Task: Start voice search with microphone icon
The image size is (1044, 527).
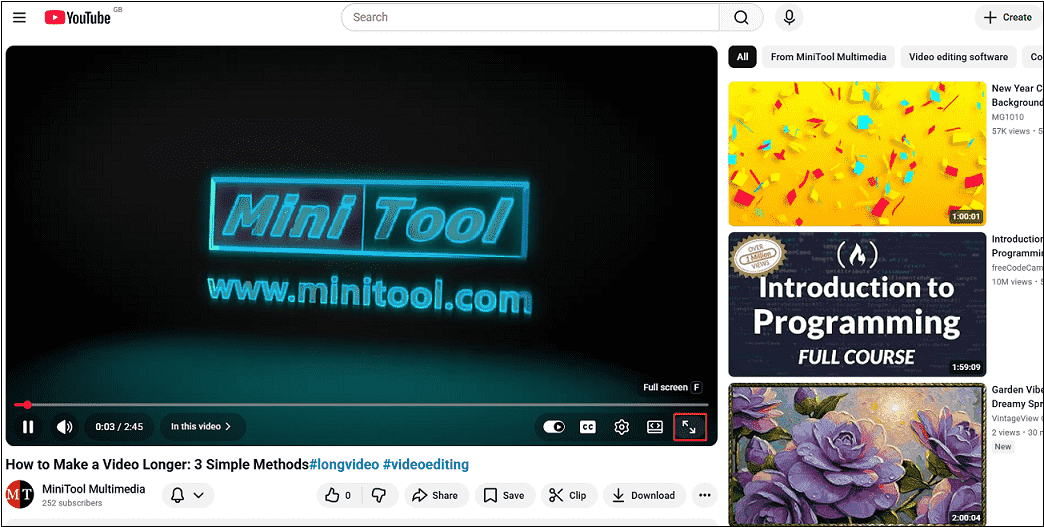Action: (789, 17)
